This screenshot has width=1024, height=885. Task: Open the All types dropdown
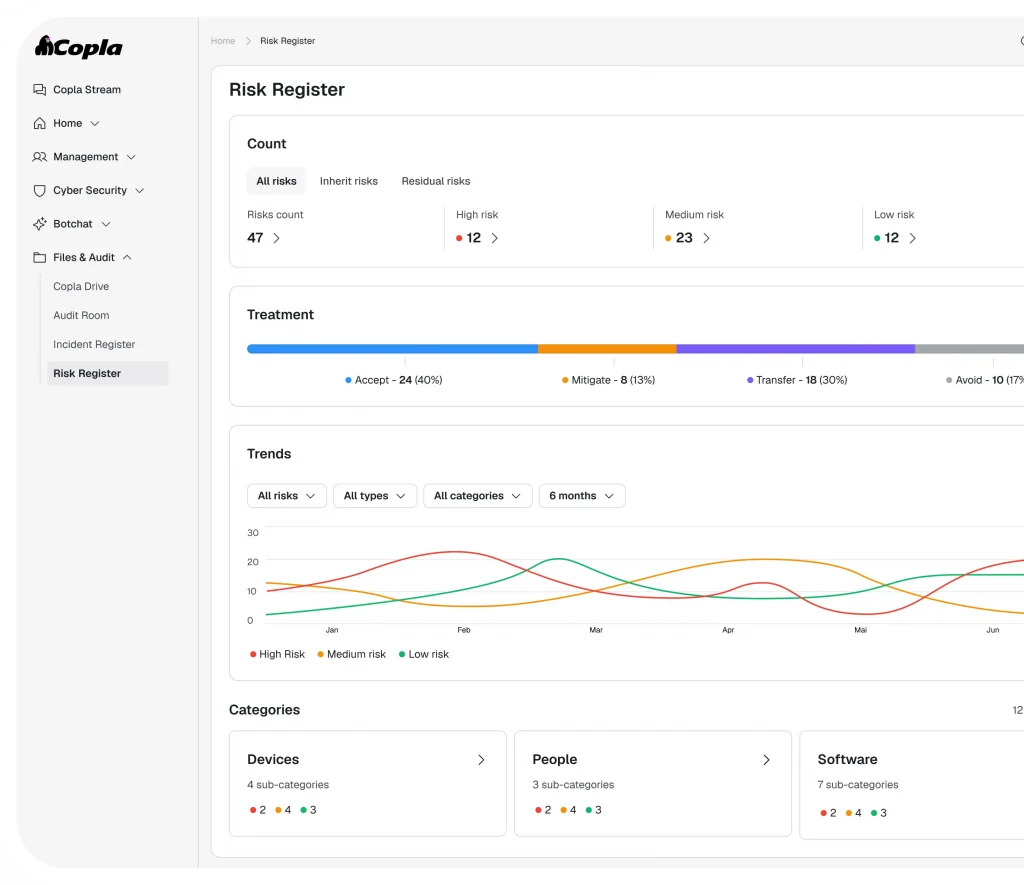[374, 496]
